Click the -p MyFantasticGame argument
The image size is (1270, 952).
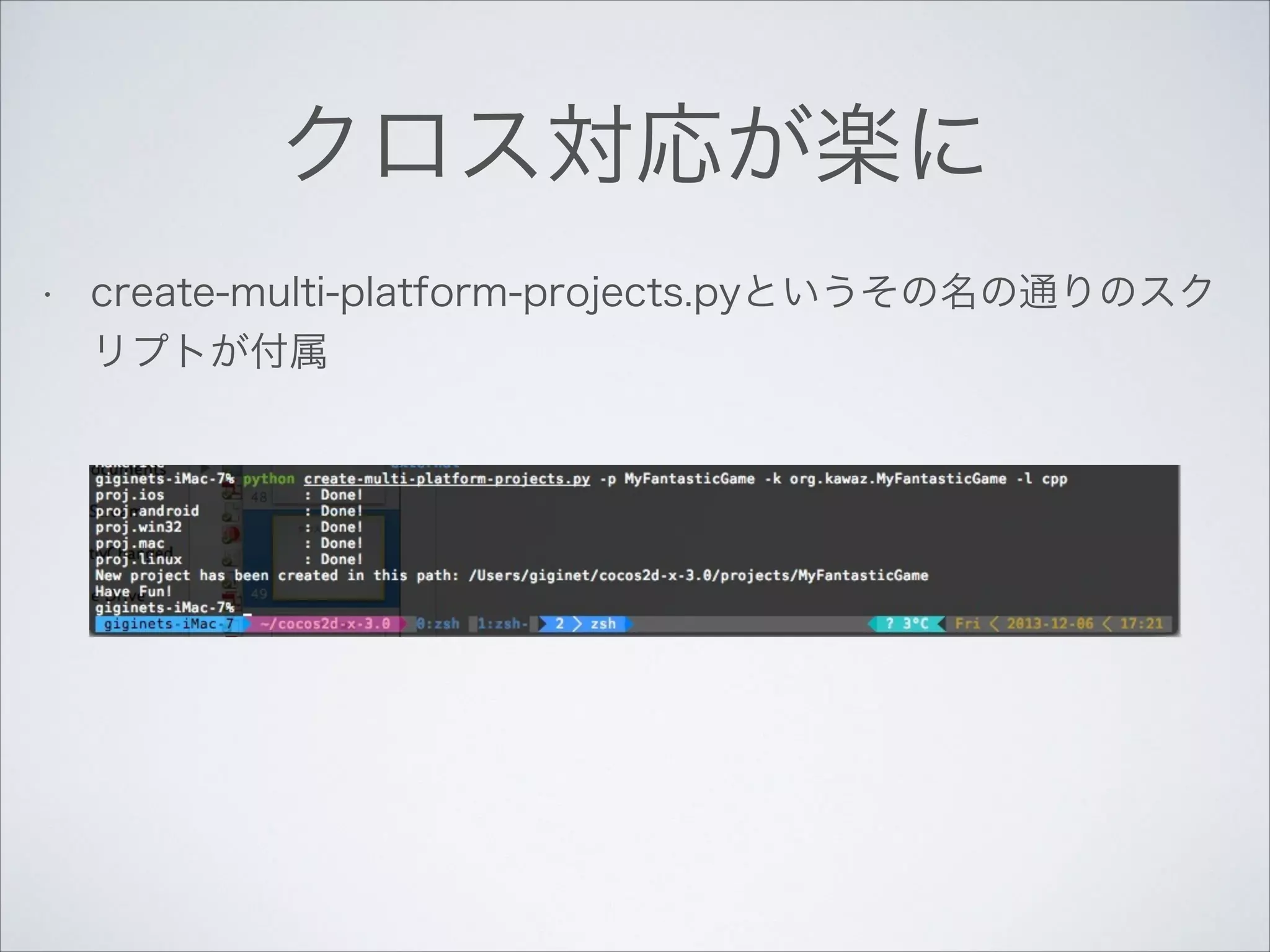click(677, 478)
